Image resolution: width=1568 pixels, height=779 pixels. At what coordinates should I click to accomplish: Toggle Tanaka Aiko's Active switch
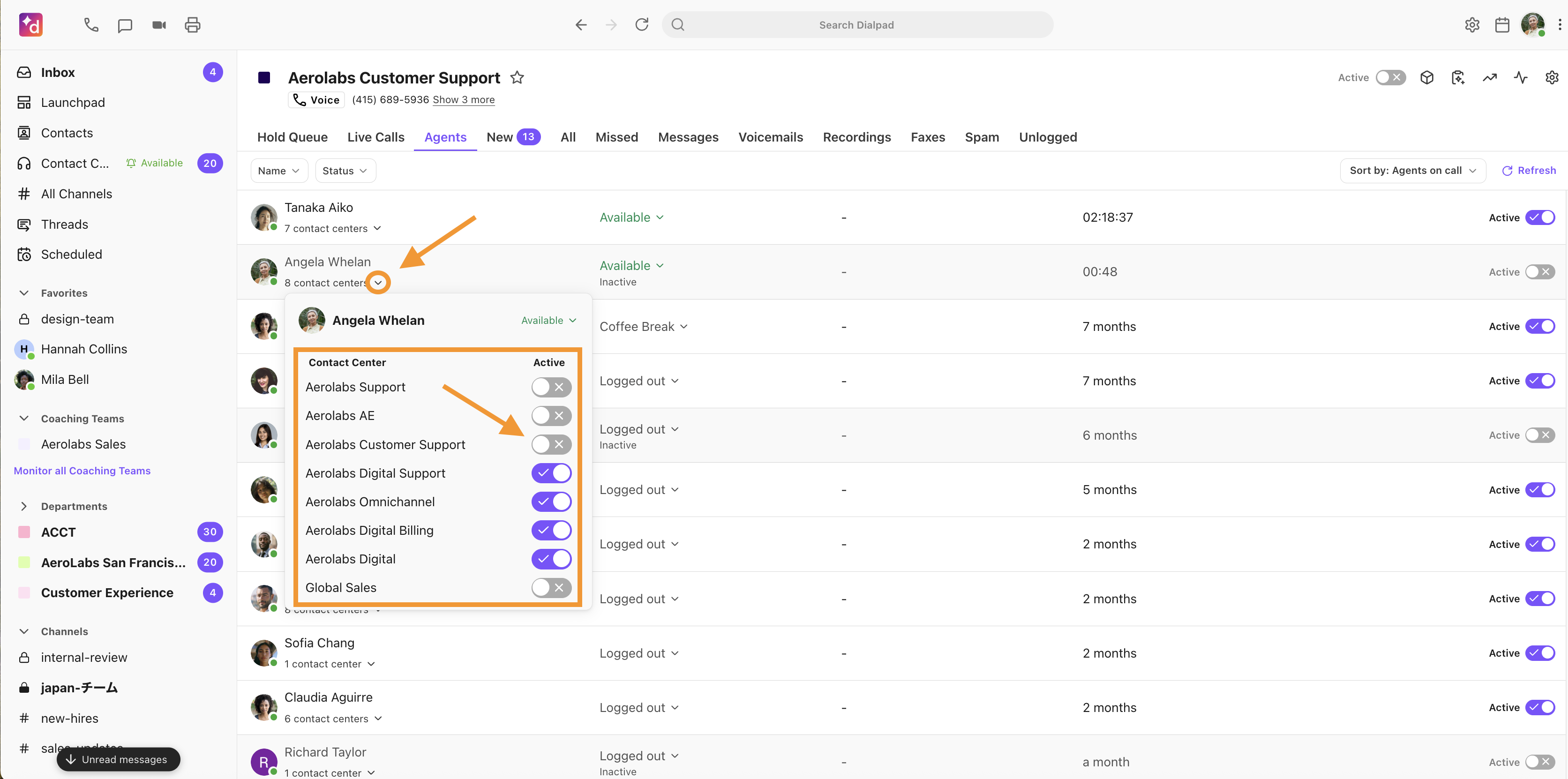pos(1540,217)
